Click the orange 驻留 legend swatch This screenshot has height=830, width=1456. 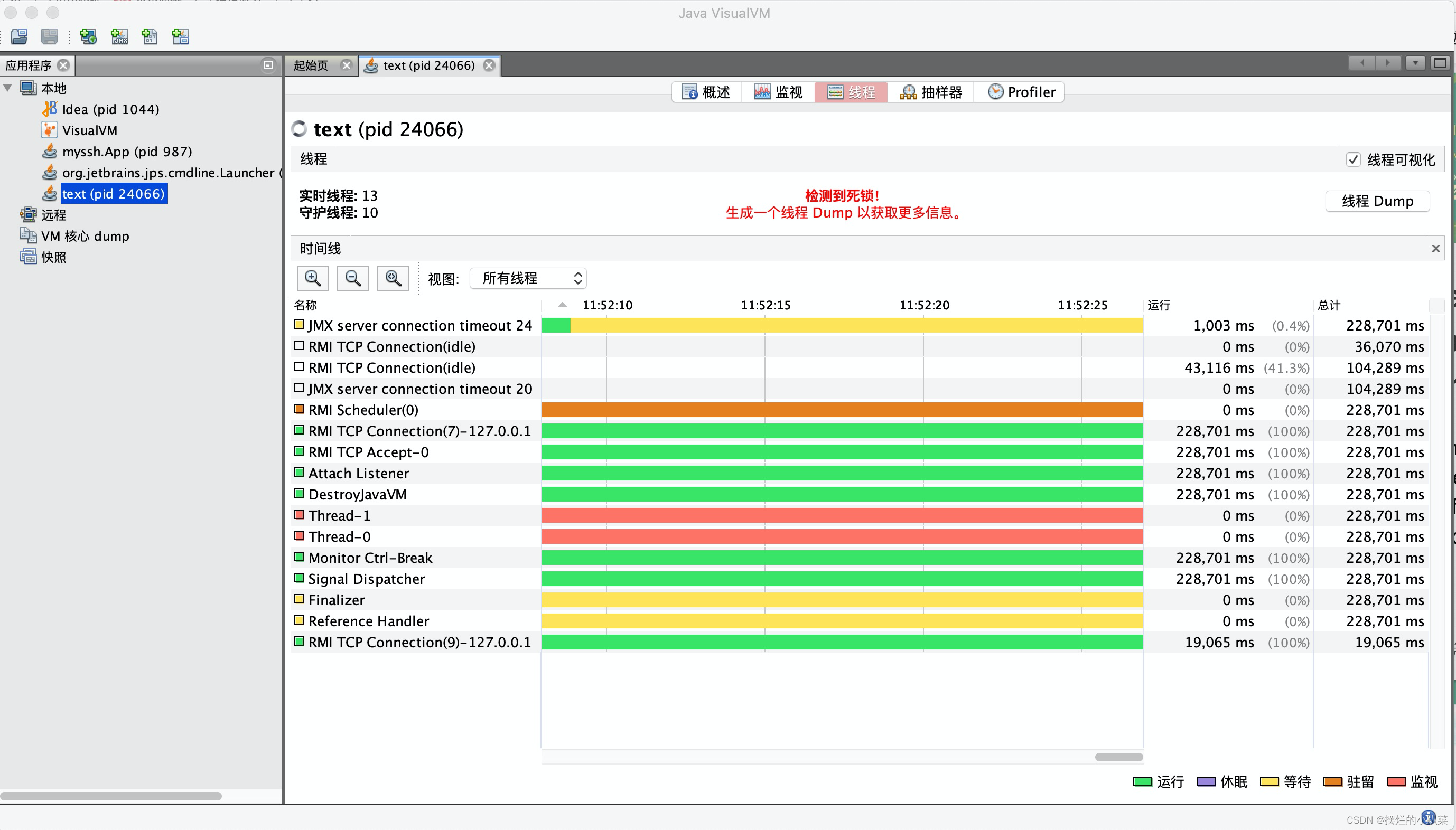pyautogui.click(x=1332, y=781)
